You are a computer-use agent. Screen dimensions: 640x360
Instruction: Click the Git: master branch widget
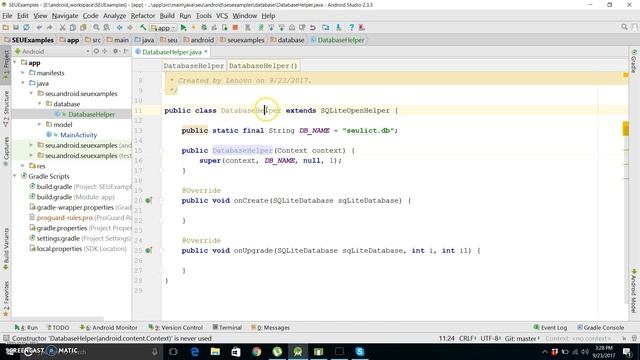(522, 338)
